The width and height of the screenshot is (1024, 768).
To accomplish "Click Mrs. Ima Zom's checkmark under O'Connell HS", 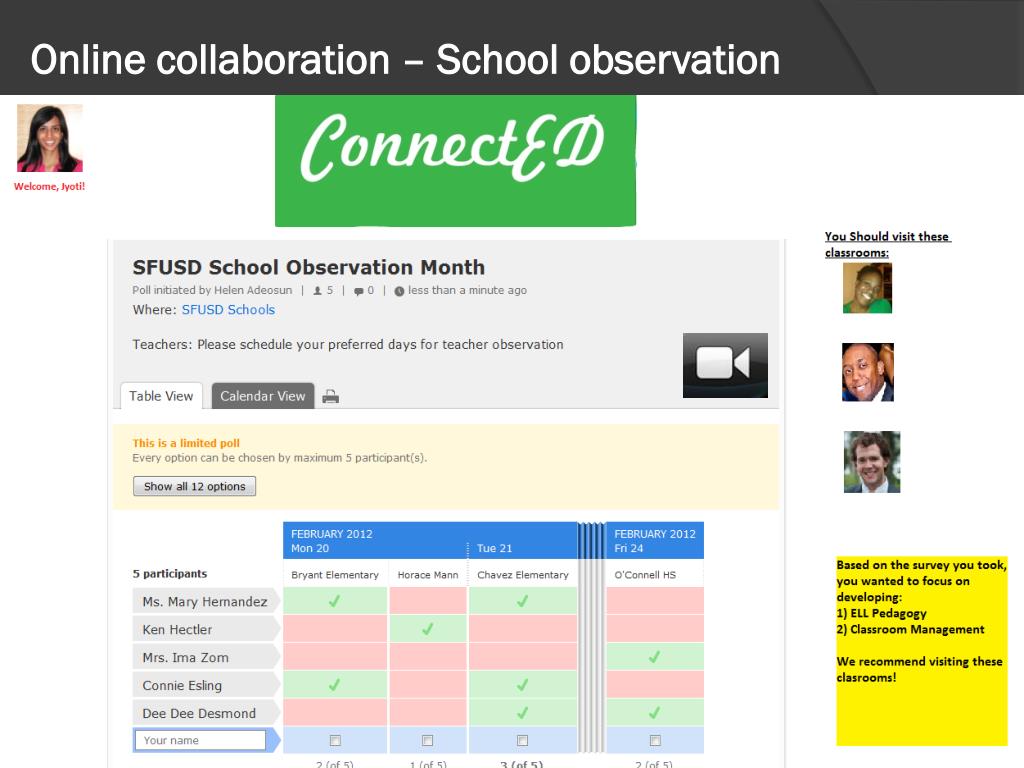I will coord(654,657).
